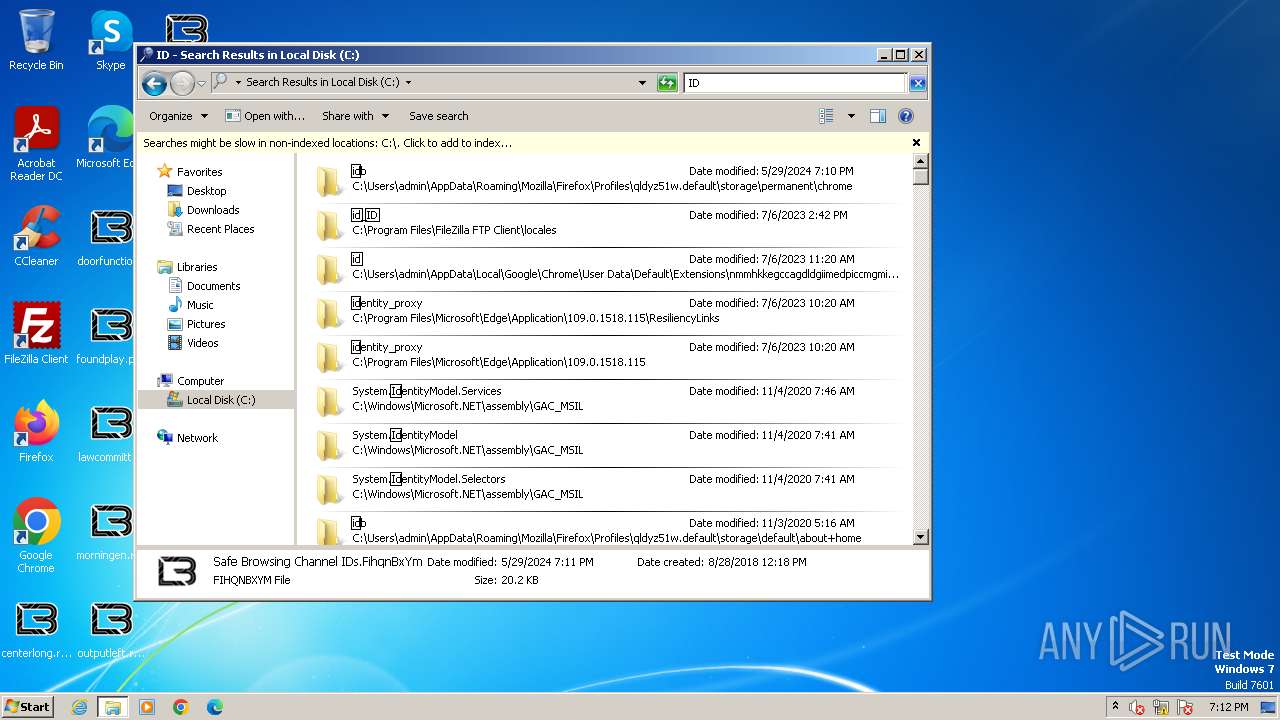Open the Share with menu
1280x720 pixels.
pos(355,116)
